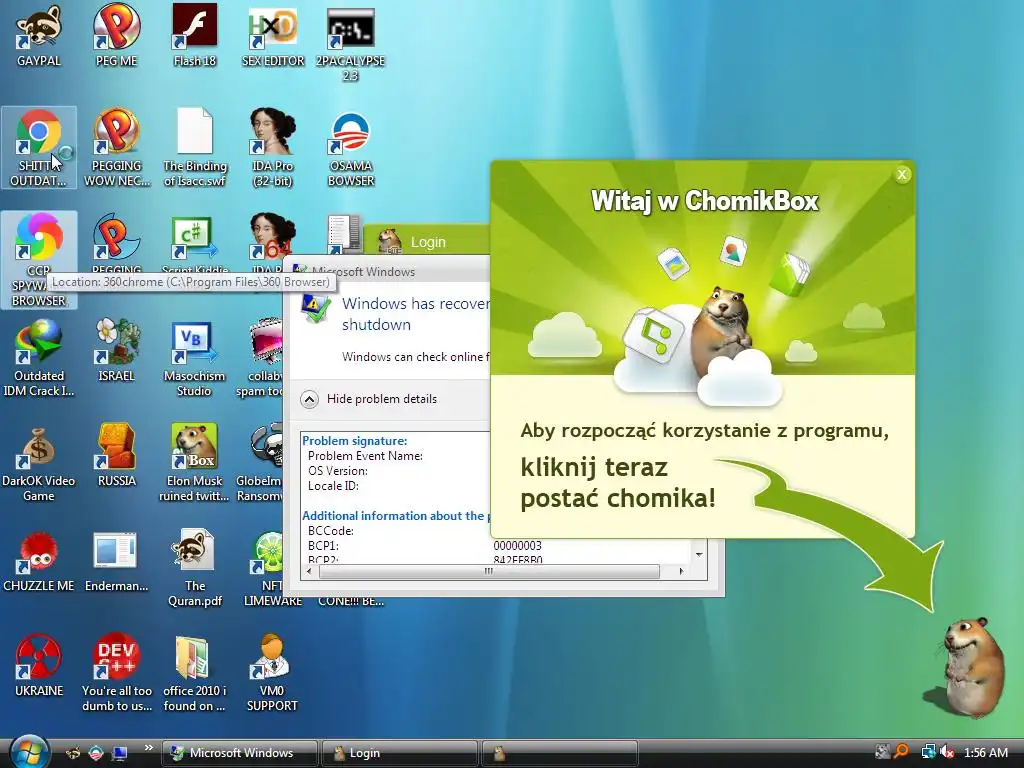This screenshot has width=1024, height=768.
Task: Click the BCP1 value 00000003
Action: click(517, 545)
